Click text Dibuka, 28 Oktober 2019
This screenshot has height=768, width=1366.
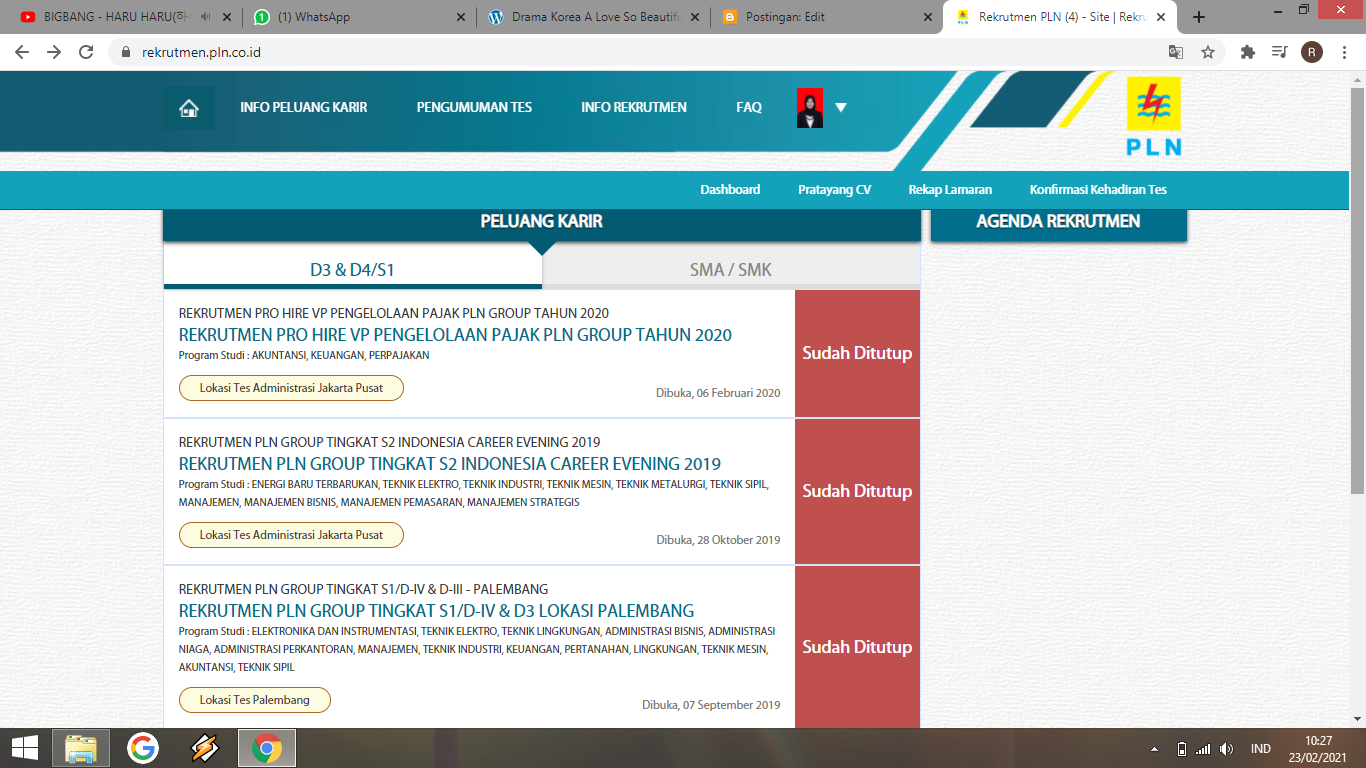[718, 540]
